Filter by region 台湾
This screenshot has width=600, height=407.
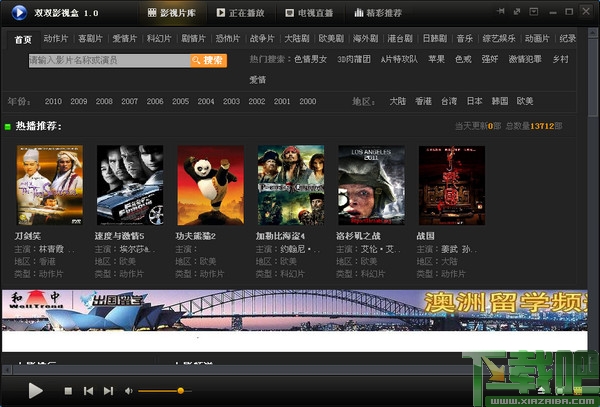[449, 101]
